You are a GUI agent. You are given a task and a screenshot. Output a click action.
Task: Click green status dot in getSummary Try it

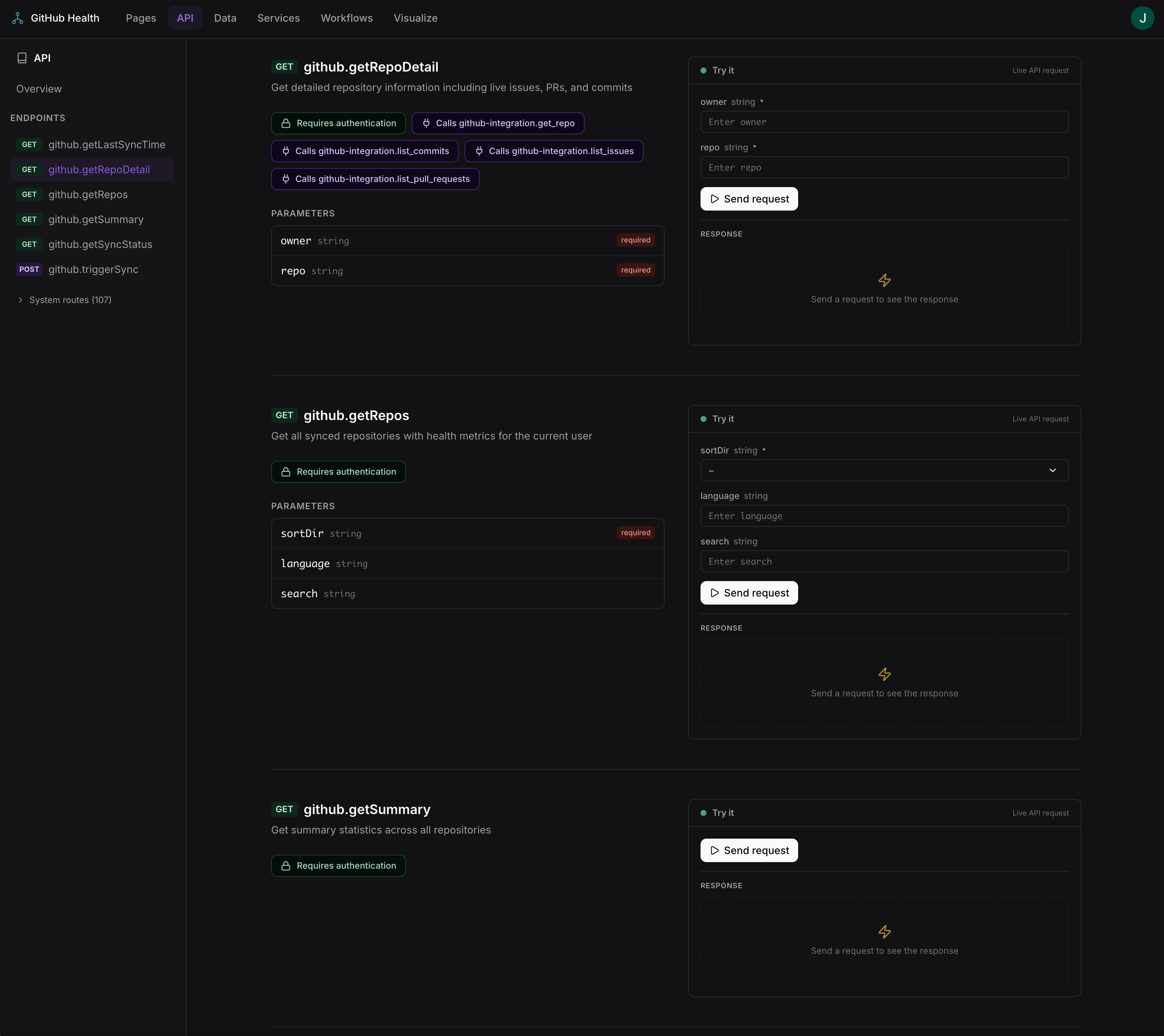[x=703, y=813]
